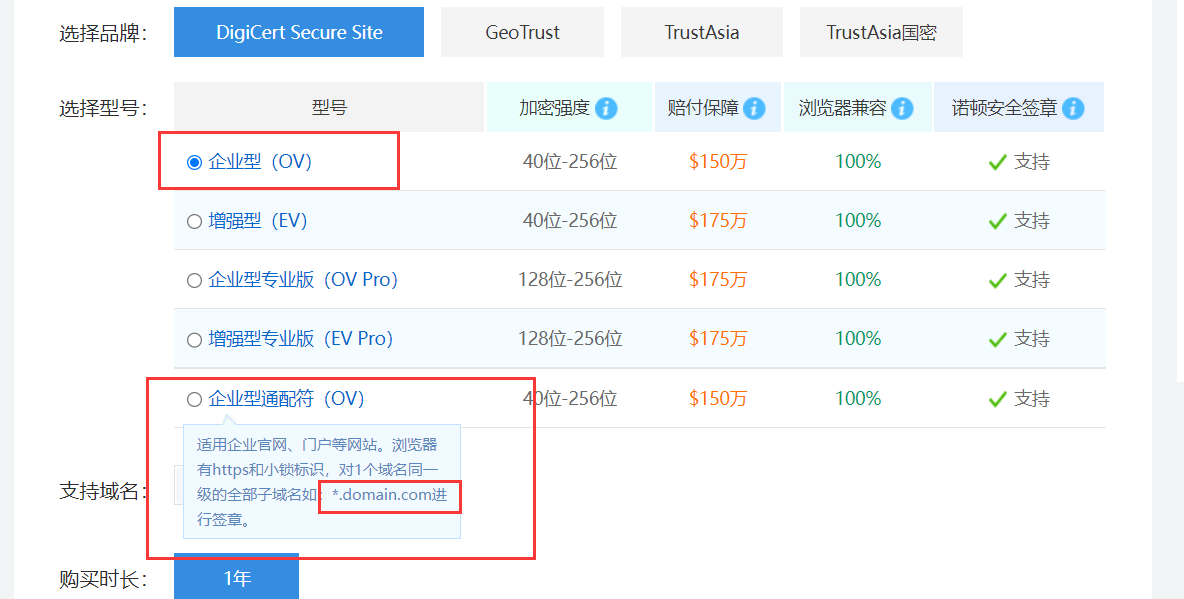The image size is (1184, 599).
Task: Switch to DigiCert Secure Site brand
Action: [x=299, y=32]
